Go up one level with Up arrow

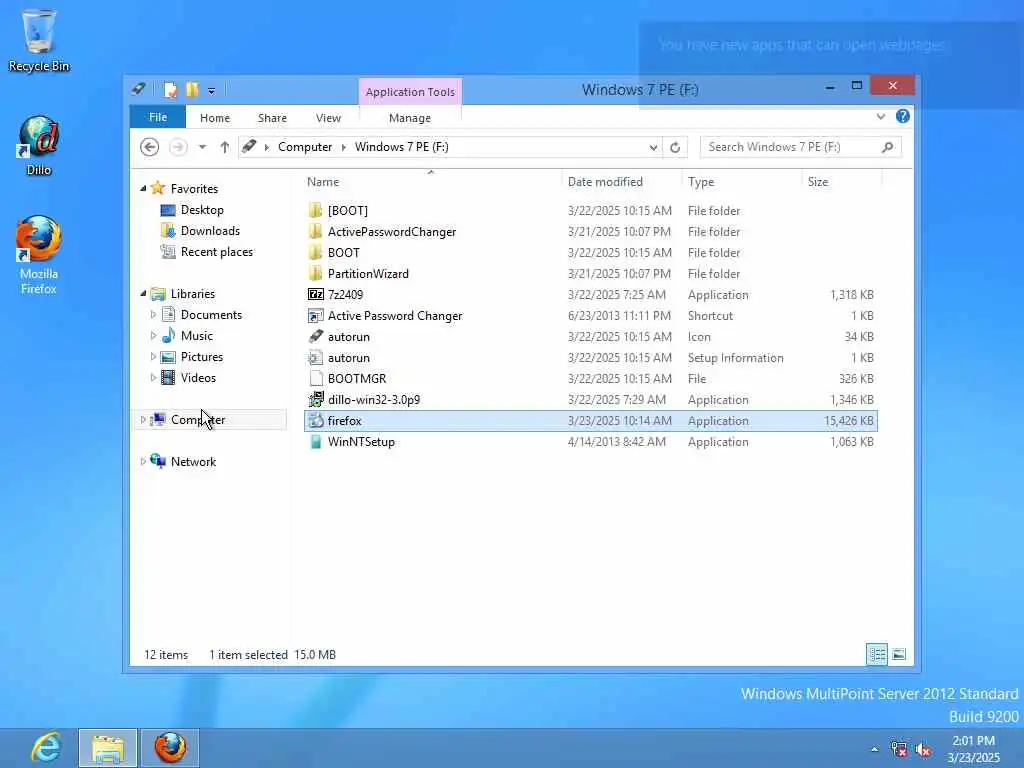pos(225,147)
